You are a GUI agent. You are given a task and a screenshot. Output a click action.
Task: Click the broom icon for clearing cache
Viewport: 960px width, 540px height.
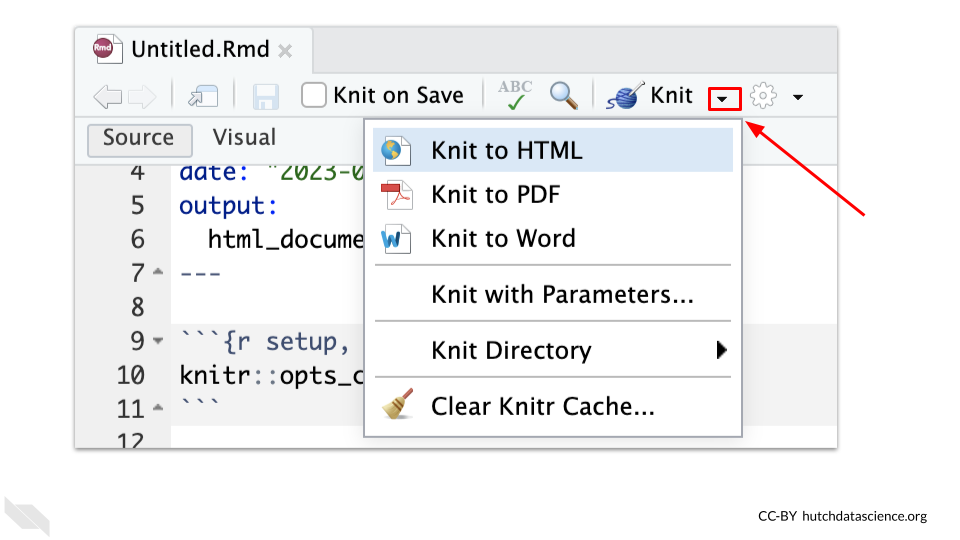pos(397,404)
